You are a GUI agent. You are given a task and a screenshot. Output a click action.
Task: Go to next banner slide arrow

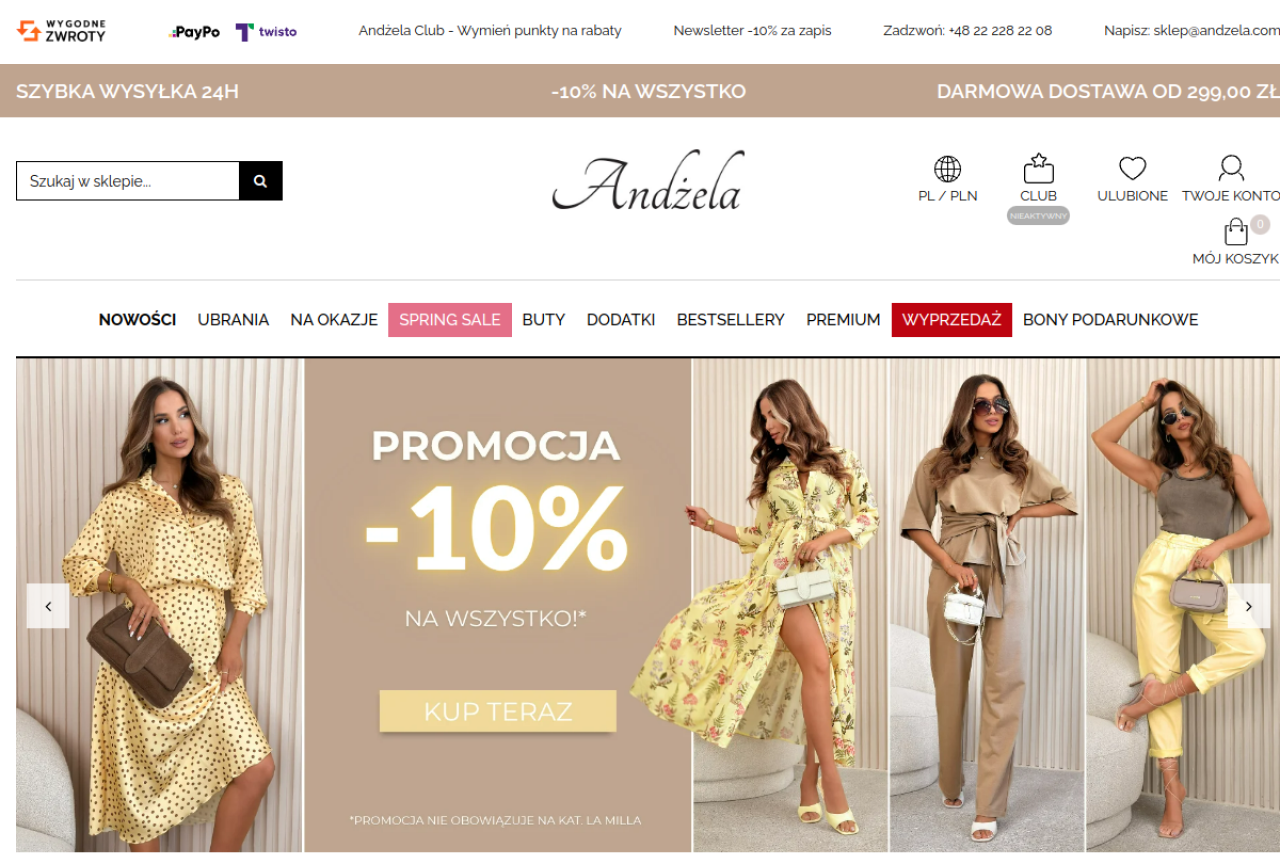point(1248,606)
